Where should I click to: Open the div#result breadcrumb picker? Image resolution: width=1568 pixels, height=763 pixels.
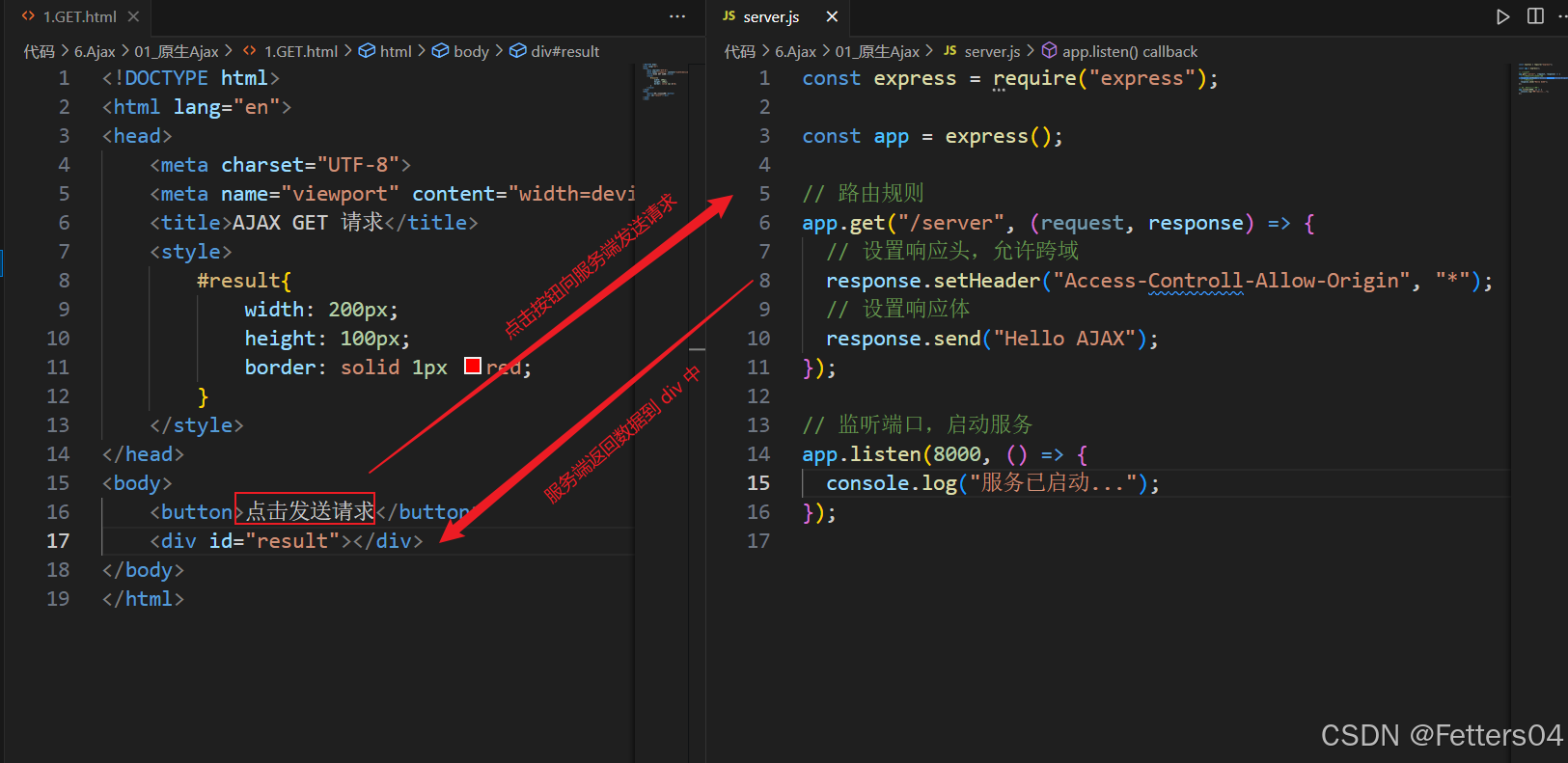point(565,51)
